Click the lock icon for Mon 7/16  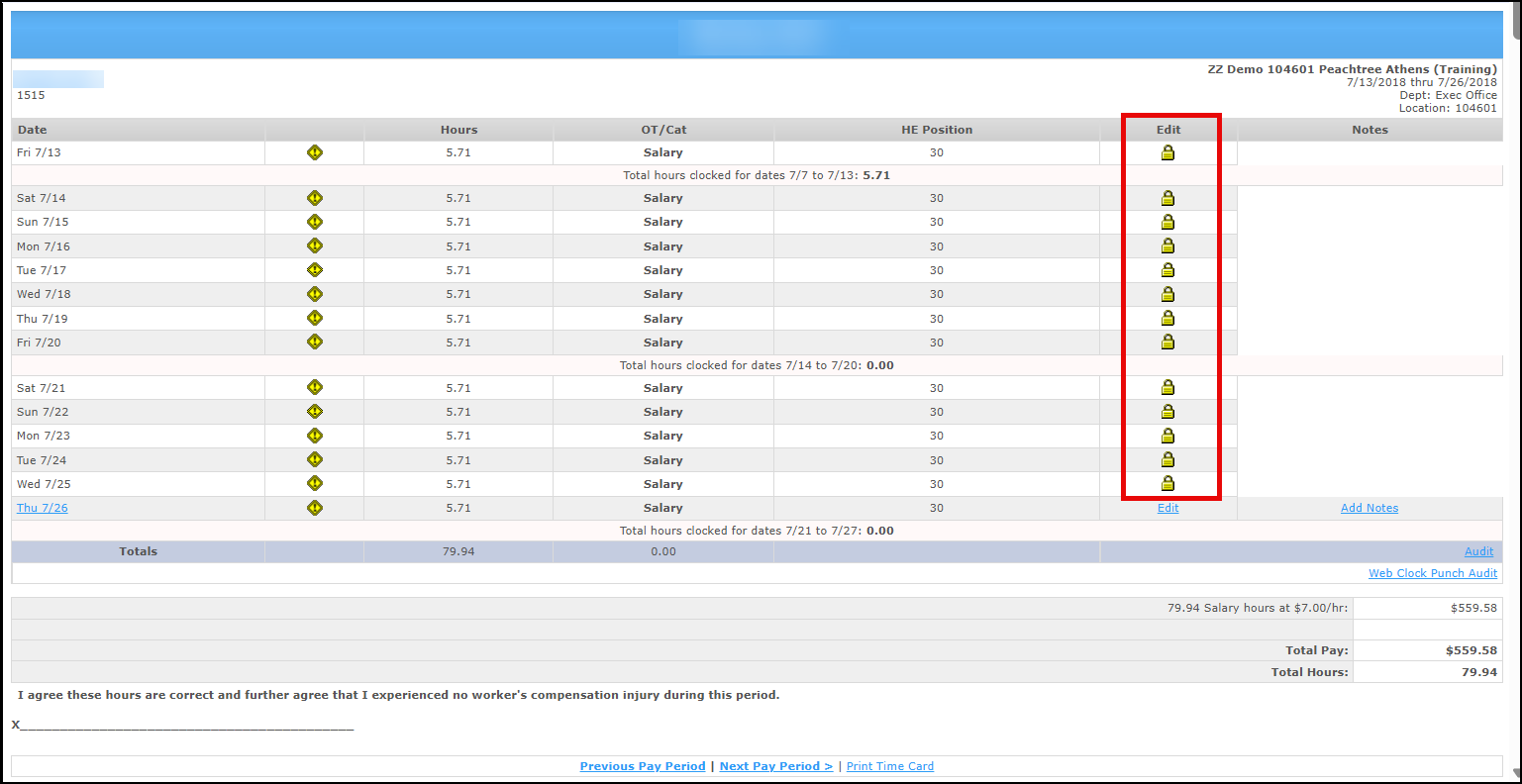(1167, 245)
